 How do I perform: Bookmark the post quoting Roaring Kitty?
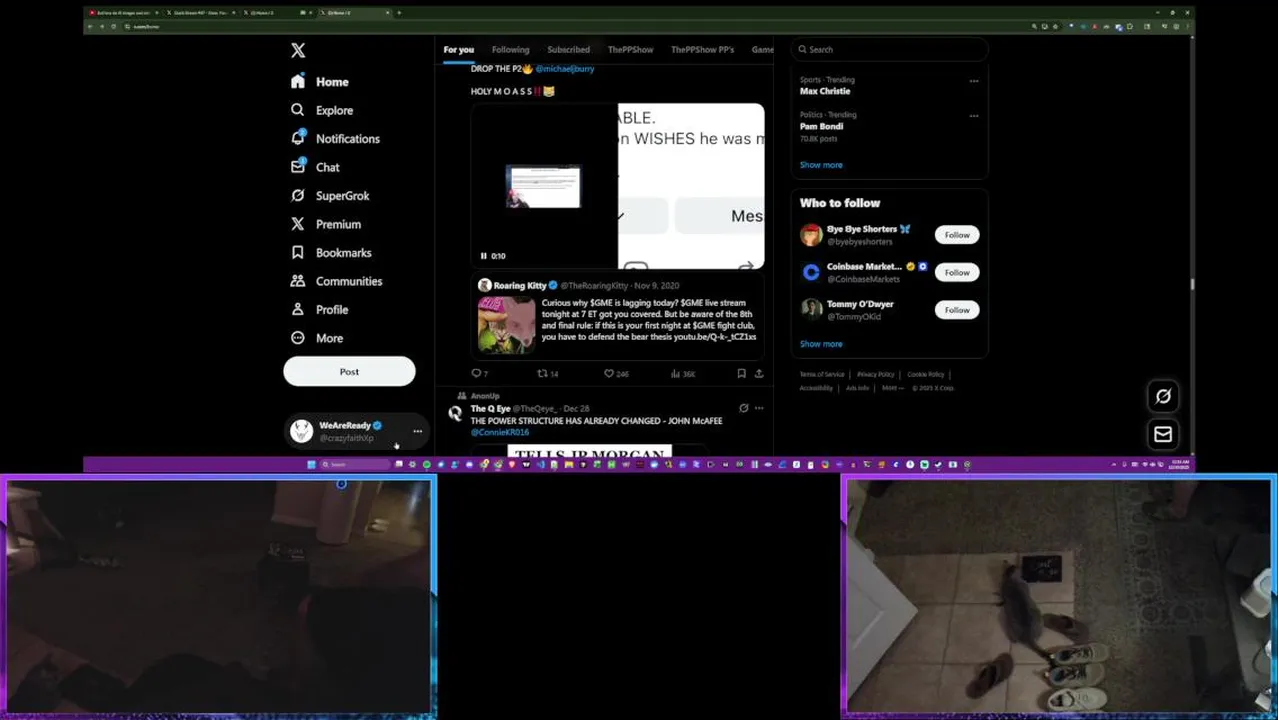[x=741, y=373]
